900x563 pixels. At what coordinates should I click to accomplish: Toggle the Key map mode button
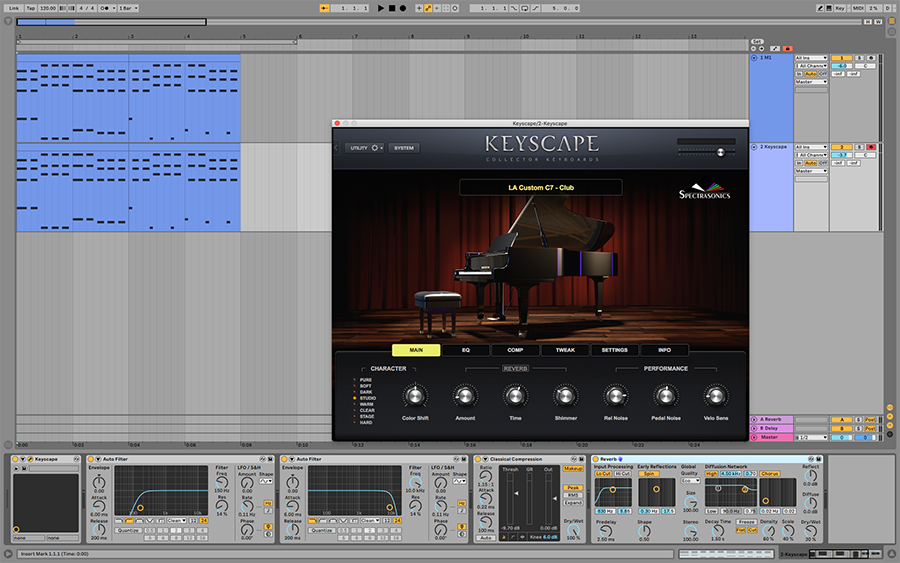tap(840, 8)
